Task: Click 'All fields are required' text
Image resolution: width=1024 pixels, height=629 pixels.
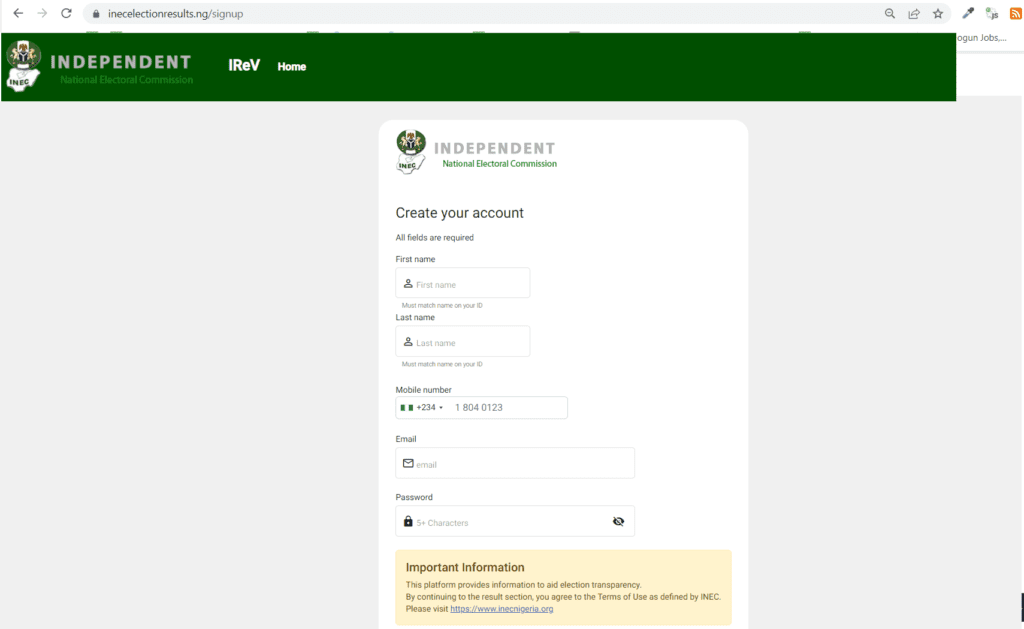Action: pos(434,238)
